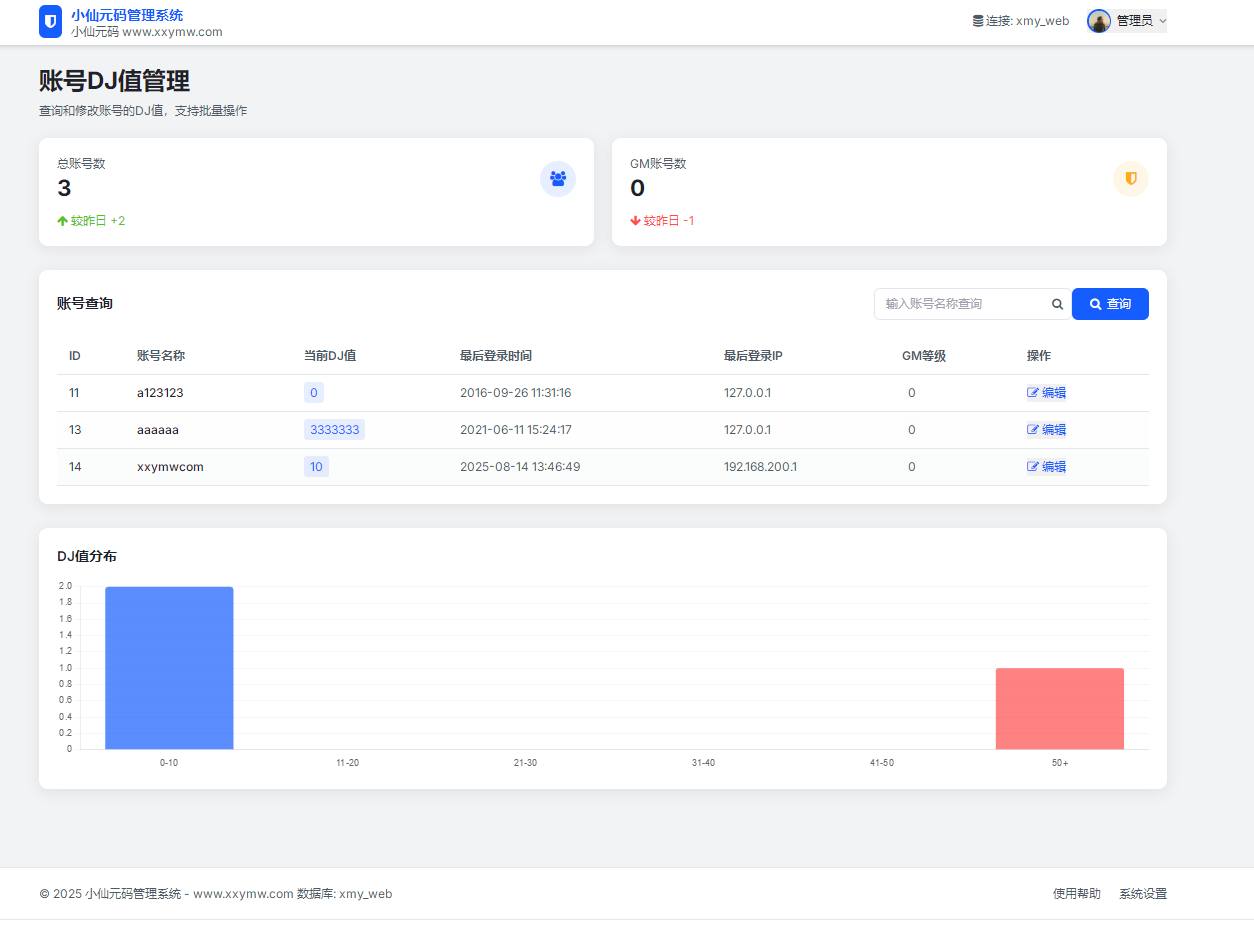The height and width of the screenshot is (936, 1254).
Task: Click the DJ值分布 chart title
Action: pos(87,556)
